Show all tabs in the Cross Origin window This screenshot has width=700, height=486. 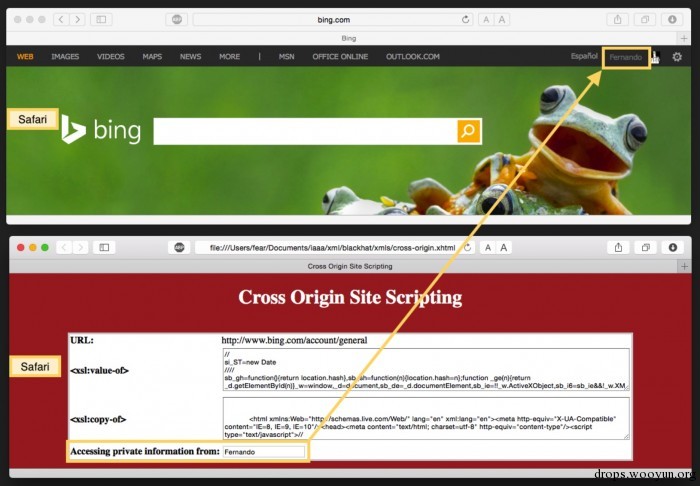646,247
